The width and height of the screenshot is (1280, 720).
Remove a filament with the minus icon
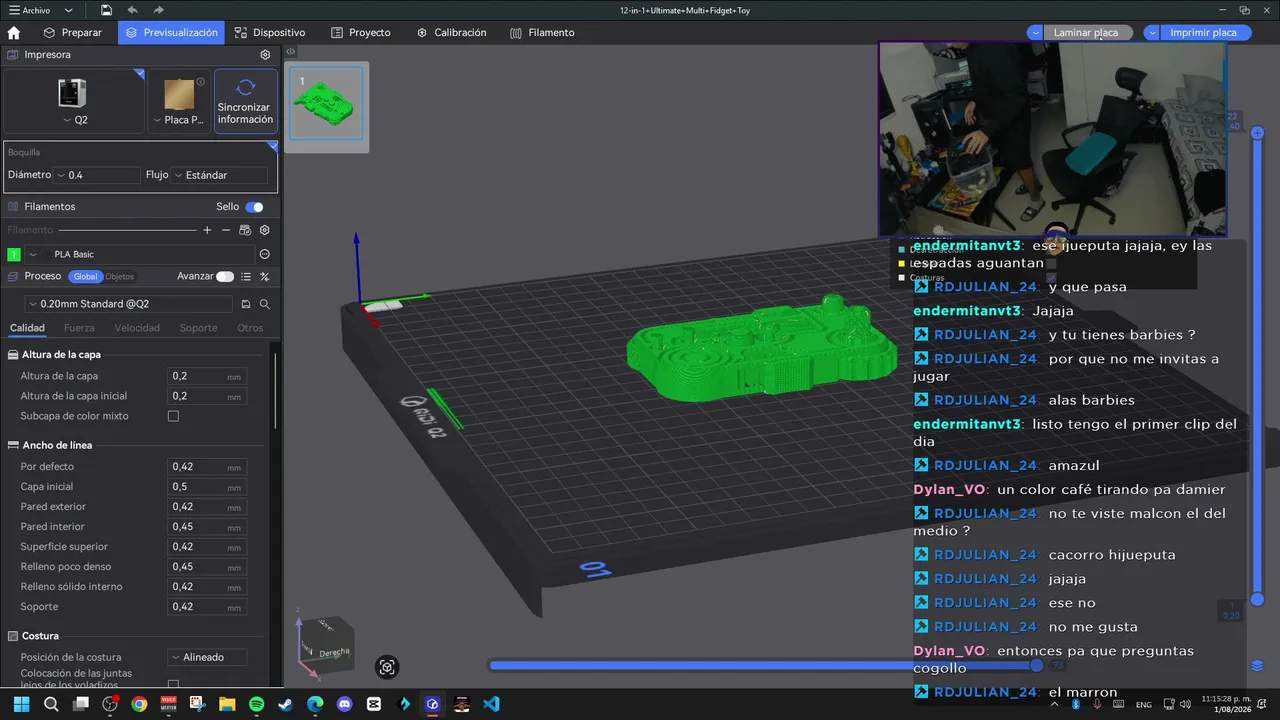click(x=226, y=230)
